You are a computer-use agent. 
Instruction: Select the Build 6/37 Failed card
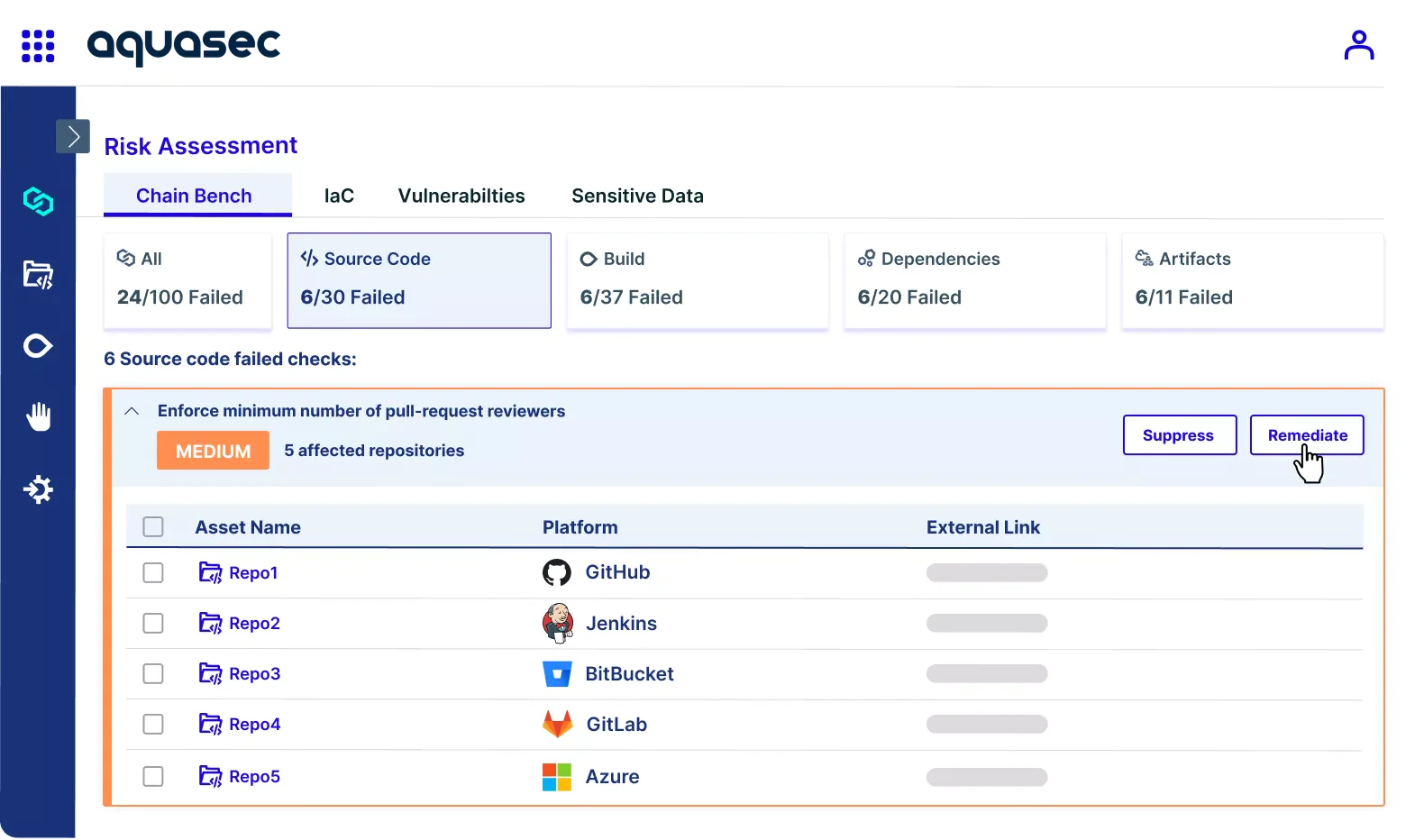tap(698, 280)
